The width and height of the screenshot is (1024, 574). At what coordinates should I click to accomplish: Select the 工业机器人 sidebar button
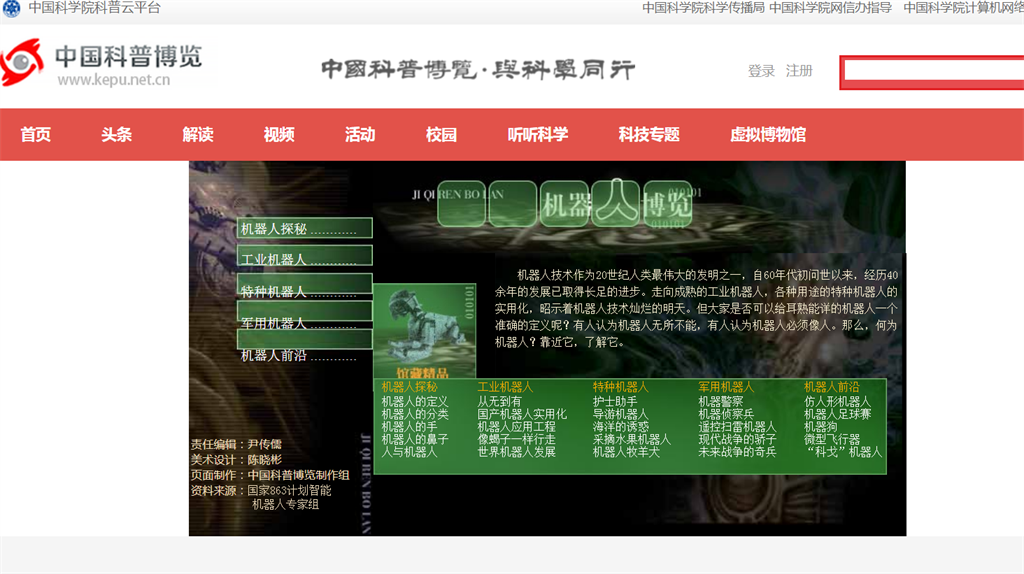click(304, 259)
